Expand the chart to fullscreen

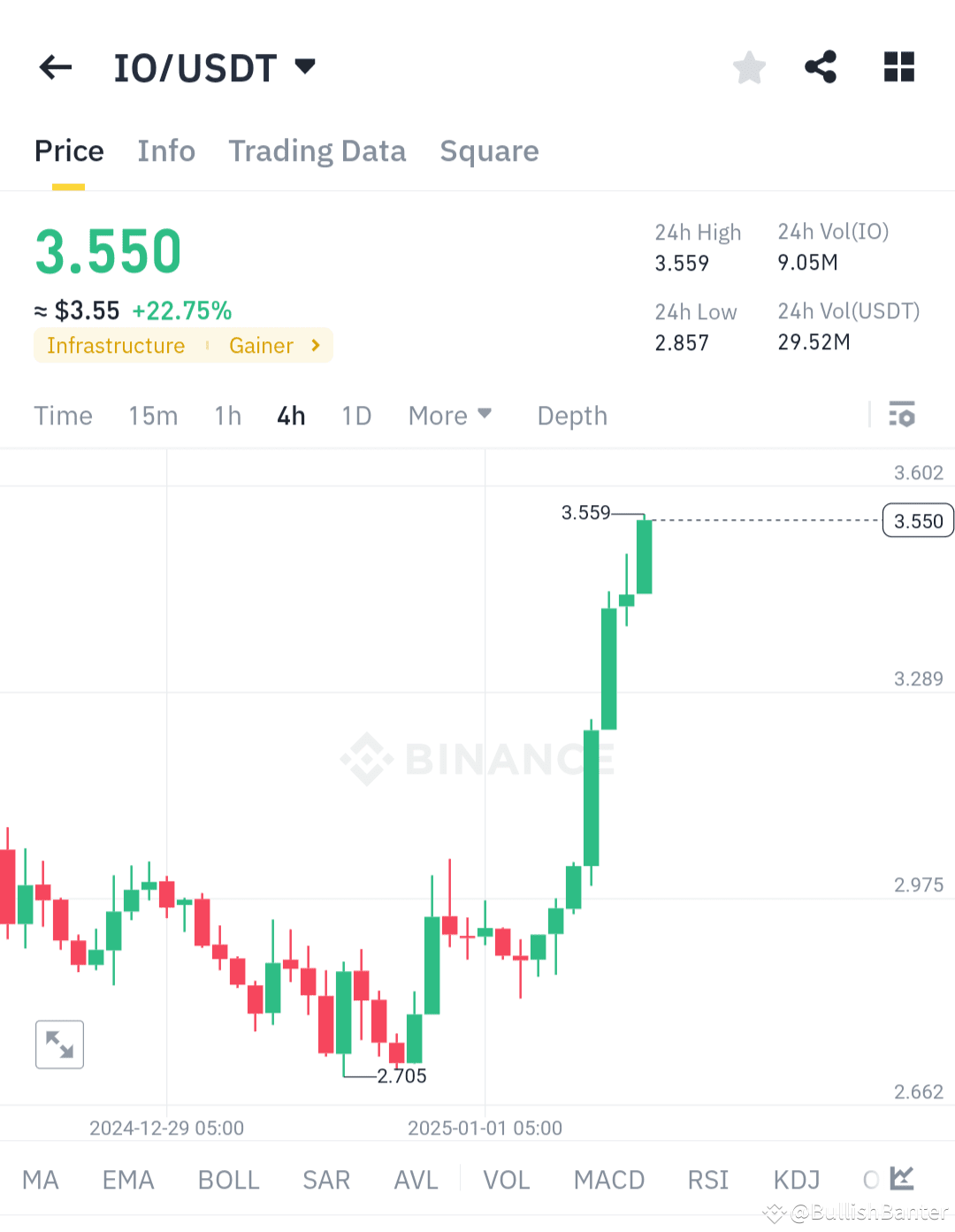[58, 1045]
